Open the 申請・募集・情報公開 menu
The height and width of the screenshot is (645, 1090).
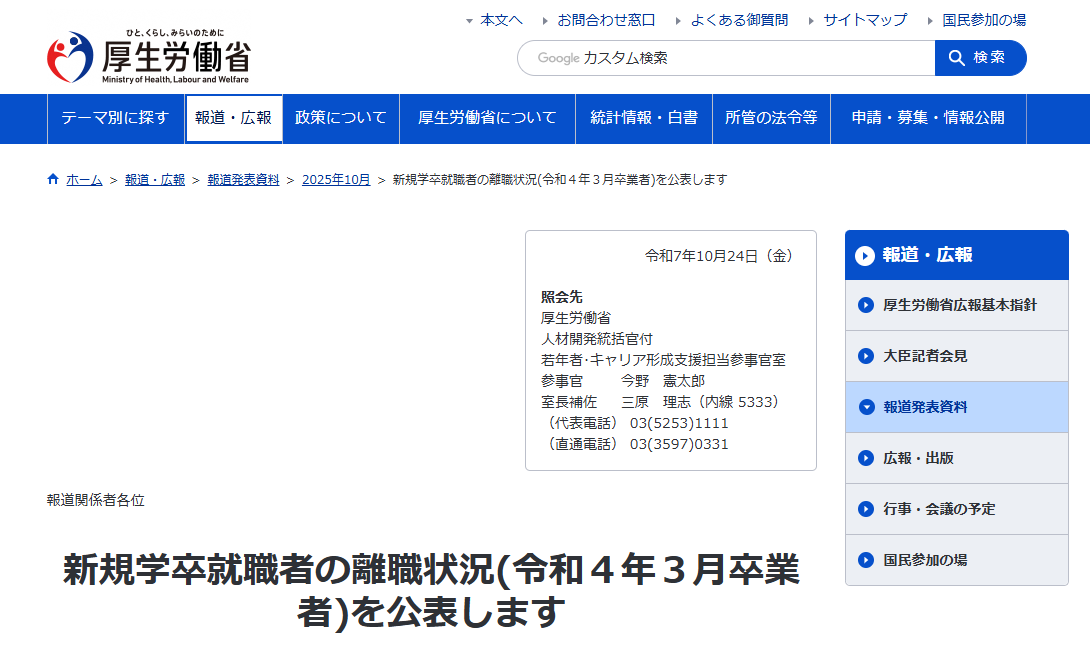click(928, 119)
